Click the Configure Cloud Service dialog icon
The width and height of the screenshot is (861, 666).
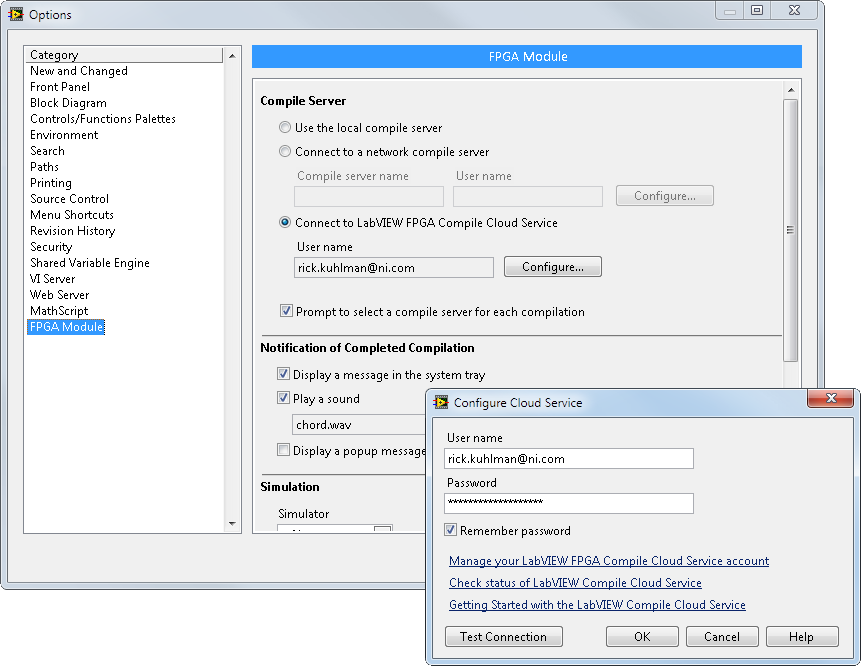pyautogui.click(x=440, y=403)
